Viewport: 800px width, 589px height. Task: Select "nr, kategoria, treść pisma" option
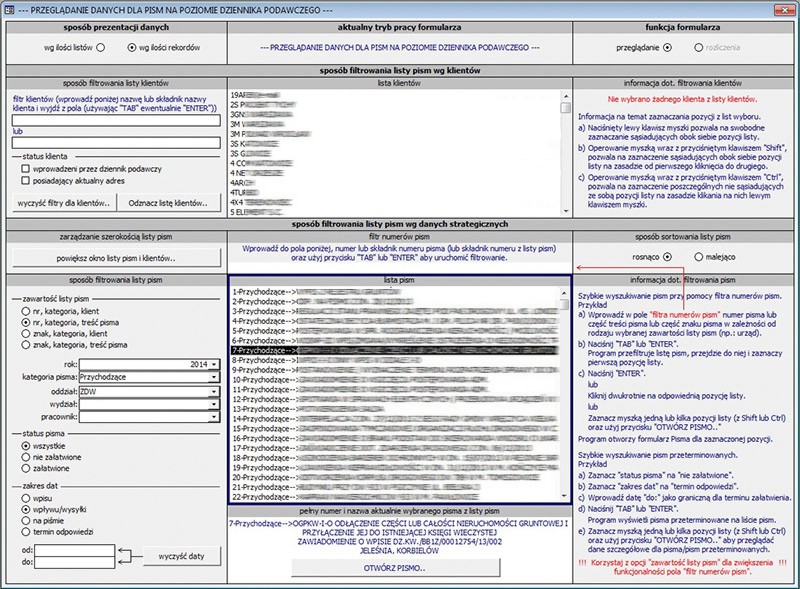[x=26, y=322]
